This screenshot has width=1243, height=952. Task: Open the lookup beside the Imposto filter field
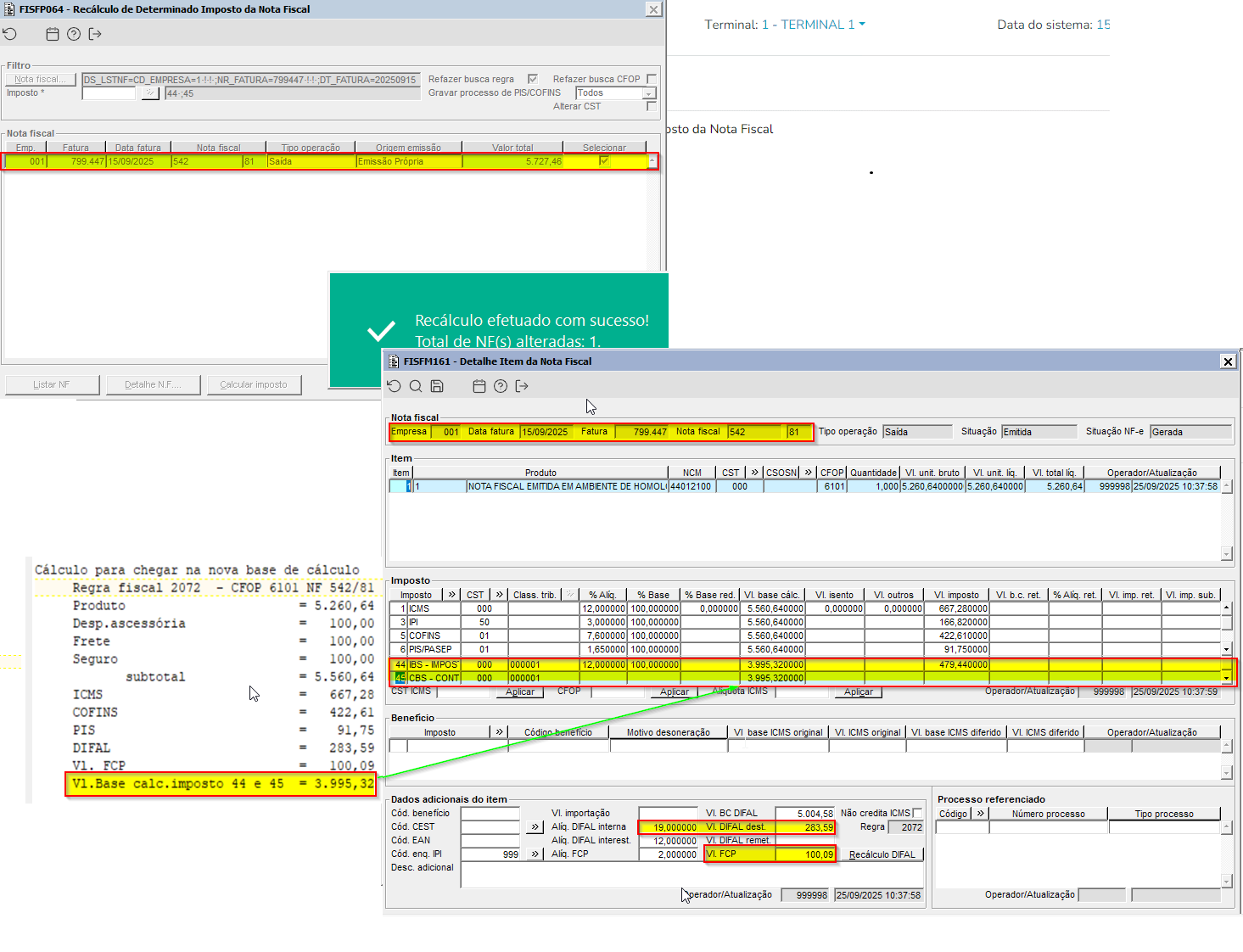pos(150,93)
